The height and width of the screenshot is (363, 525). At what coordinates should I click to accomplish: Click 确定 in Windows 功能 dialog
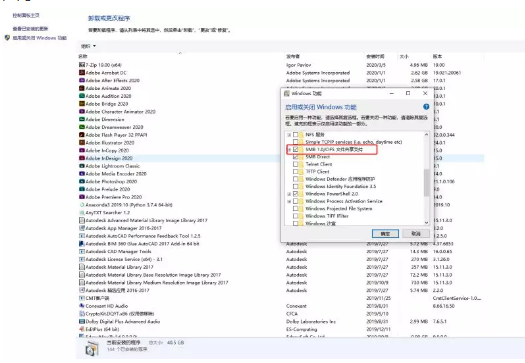(x=385, y=233)
